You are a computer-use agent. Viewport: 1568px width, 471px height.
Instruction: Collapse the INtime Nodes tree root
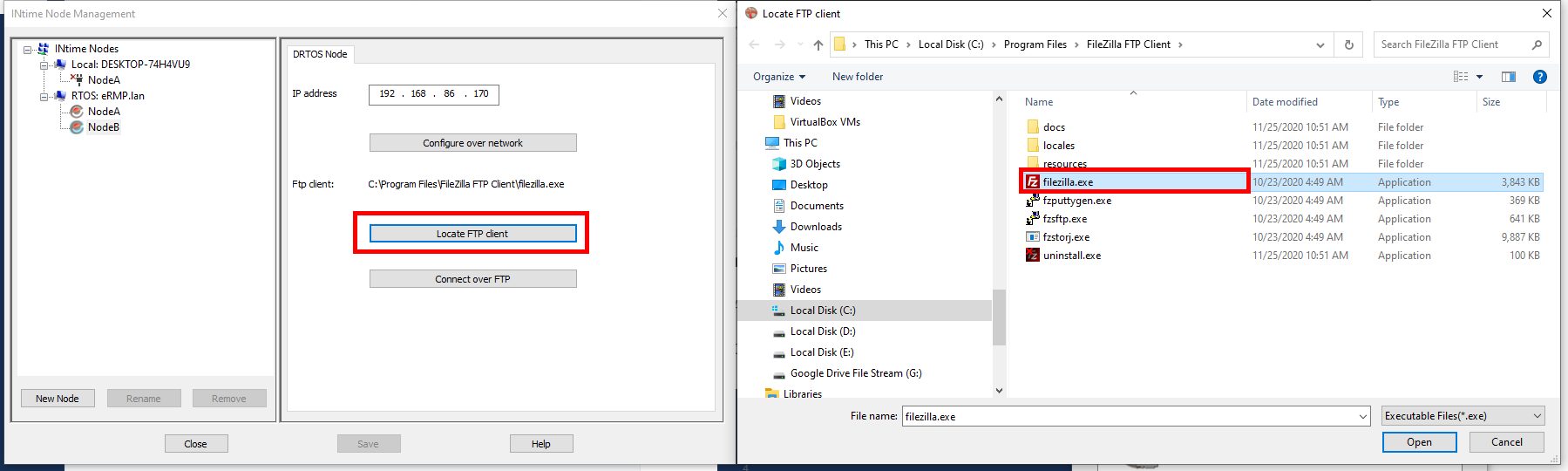click(28, 50)
